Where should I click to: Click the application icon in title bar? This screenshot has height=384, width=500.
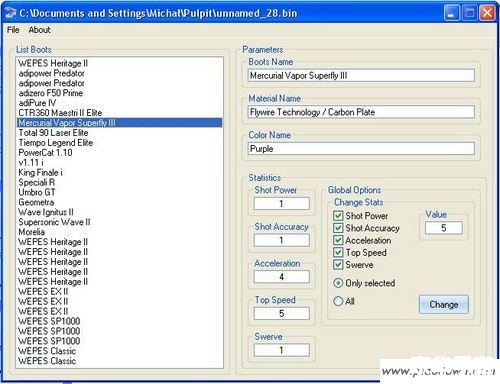10,13
